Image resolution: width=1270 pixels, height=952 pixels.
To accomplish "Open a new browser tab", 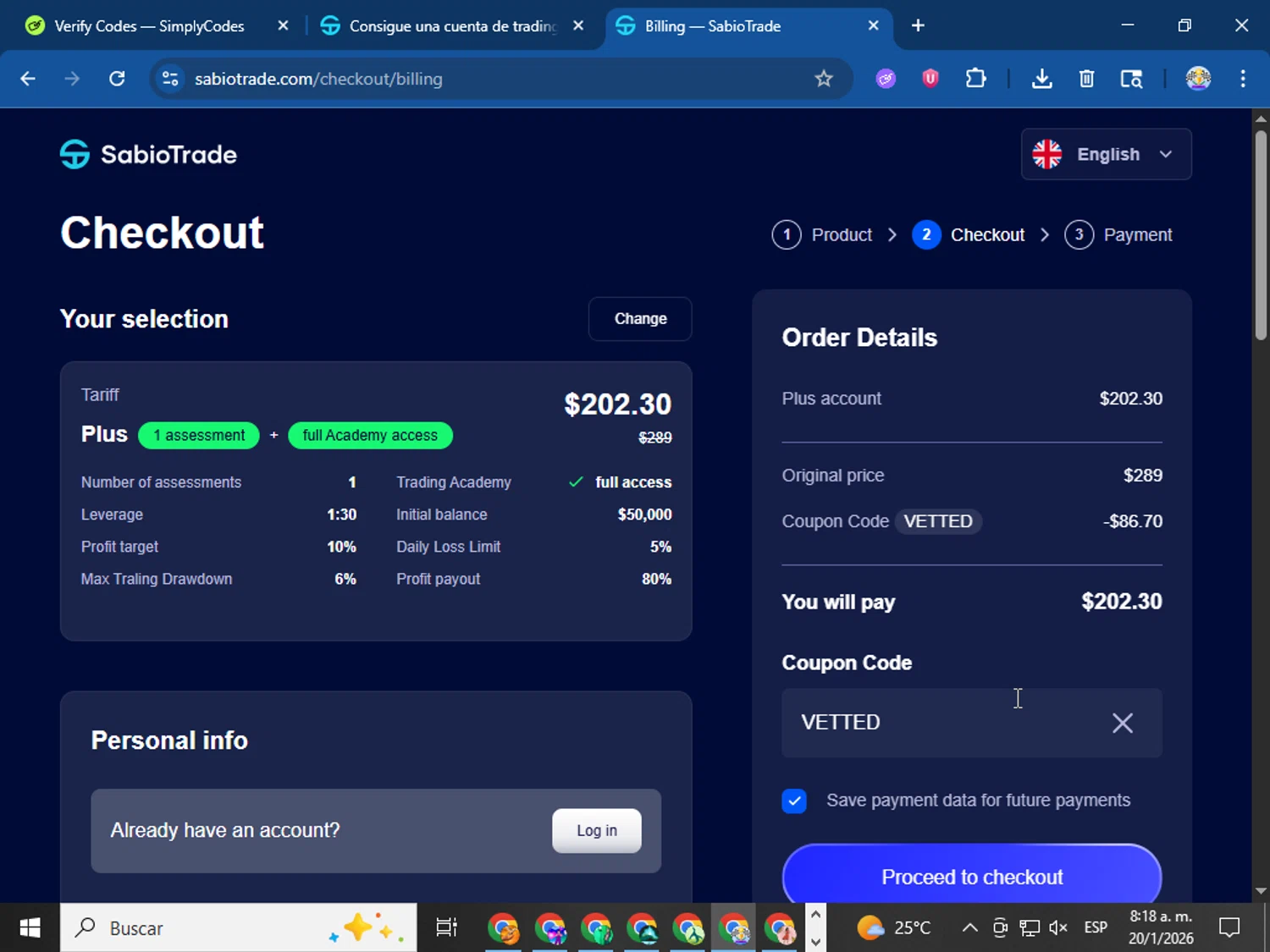I will pos(918,26).
